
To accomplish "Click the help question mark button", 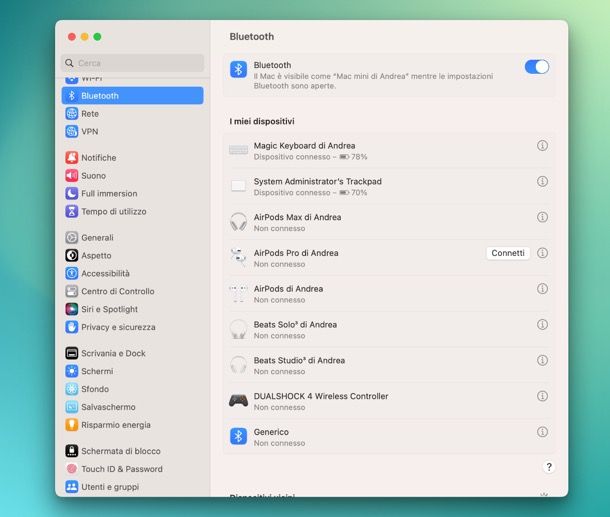I will pyautogui.click(x=549, y=467).
